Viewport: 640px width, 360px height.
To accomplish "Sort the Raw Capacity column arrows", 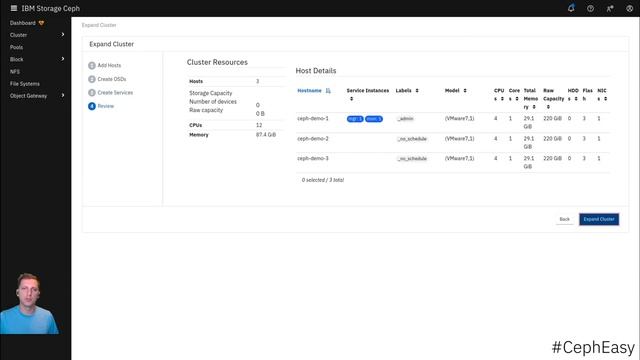I will [548, 107].
